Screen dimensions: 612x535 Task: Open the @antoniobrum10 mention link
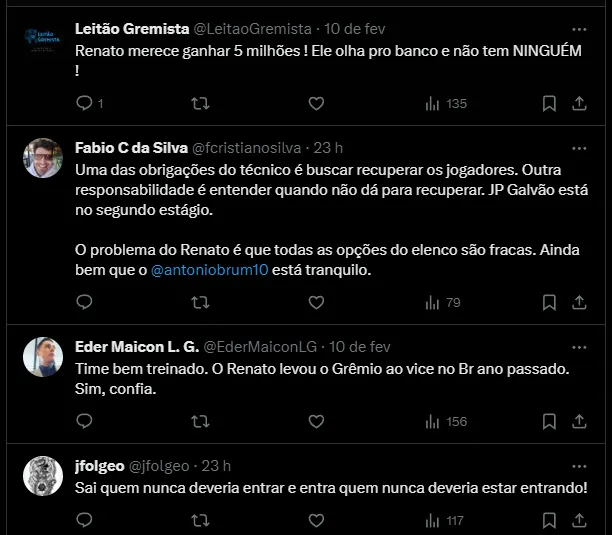click(x=210, y=270)
